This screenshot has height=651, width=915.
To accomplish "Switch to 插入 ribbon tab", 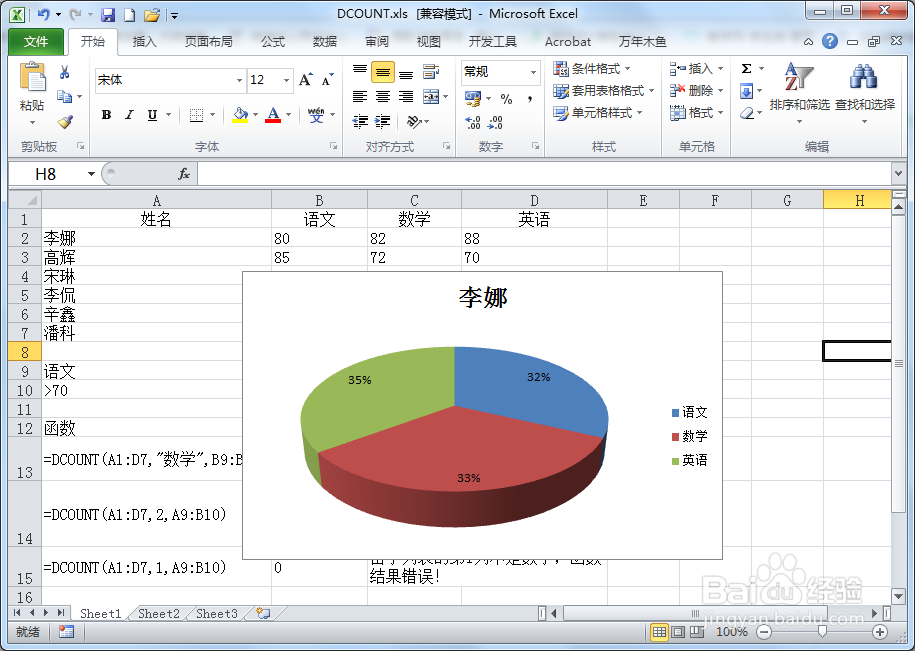I will click(144, 41).
